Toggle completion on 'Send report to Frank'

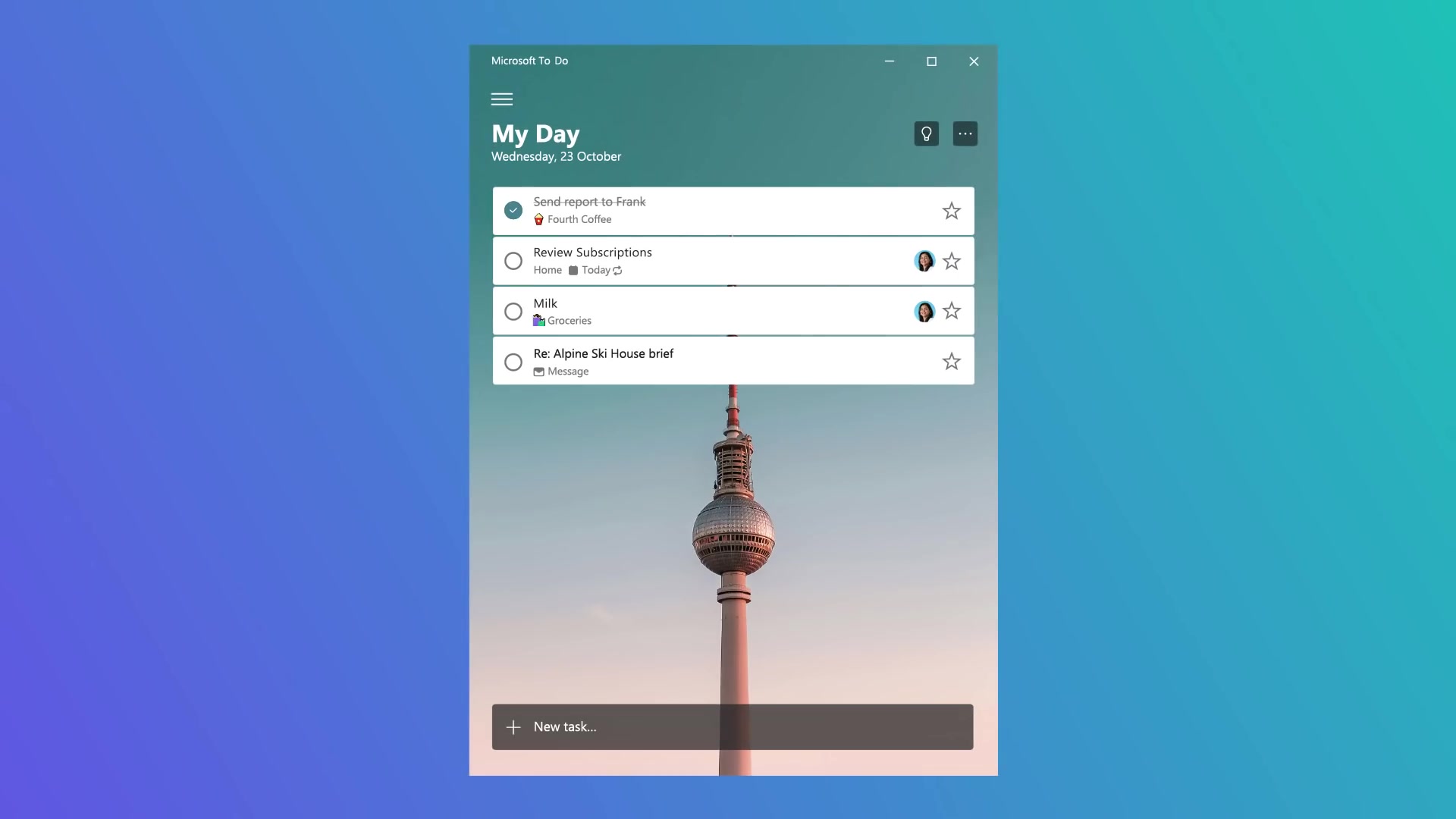point(513,210)
